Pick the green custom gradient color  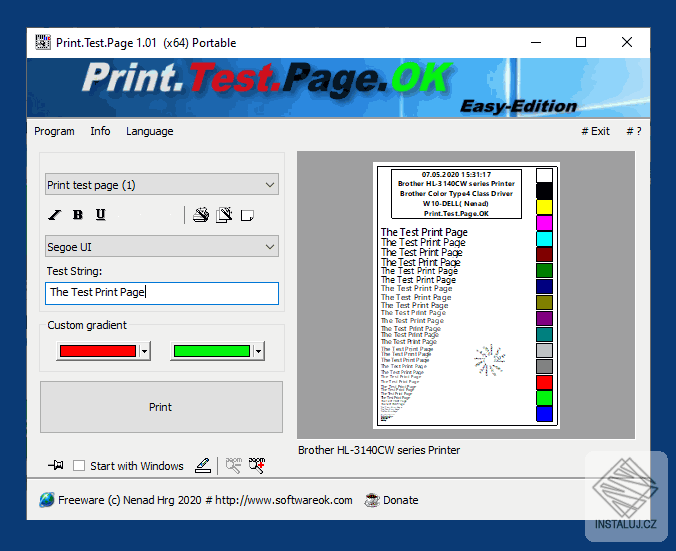[212, 351]
